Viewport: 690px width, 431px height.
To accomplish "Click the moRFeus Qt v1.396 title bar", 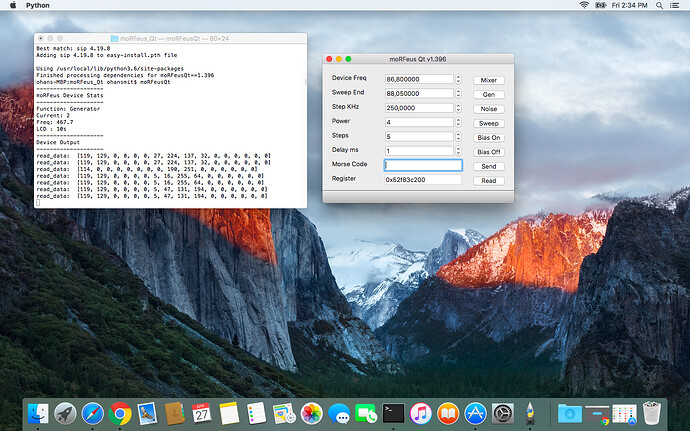I will click(418, 59).
